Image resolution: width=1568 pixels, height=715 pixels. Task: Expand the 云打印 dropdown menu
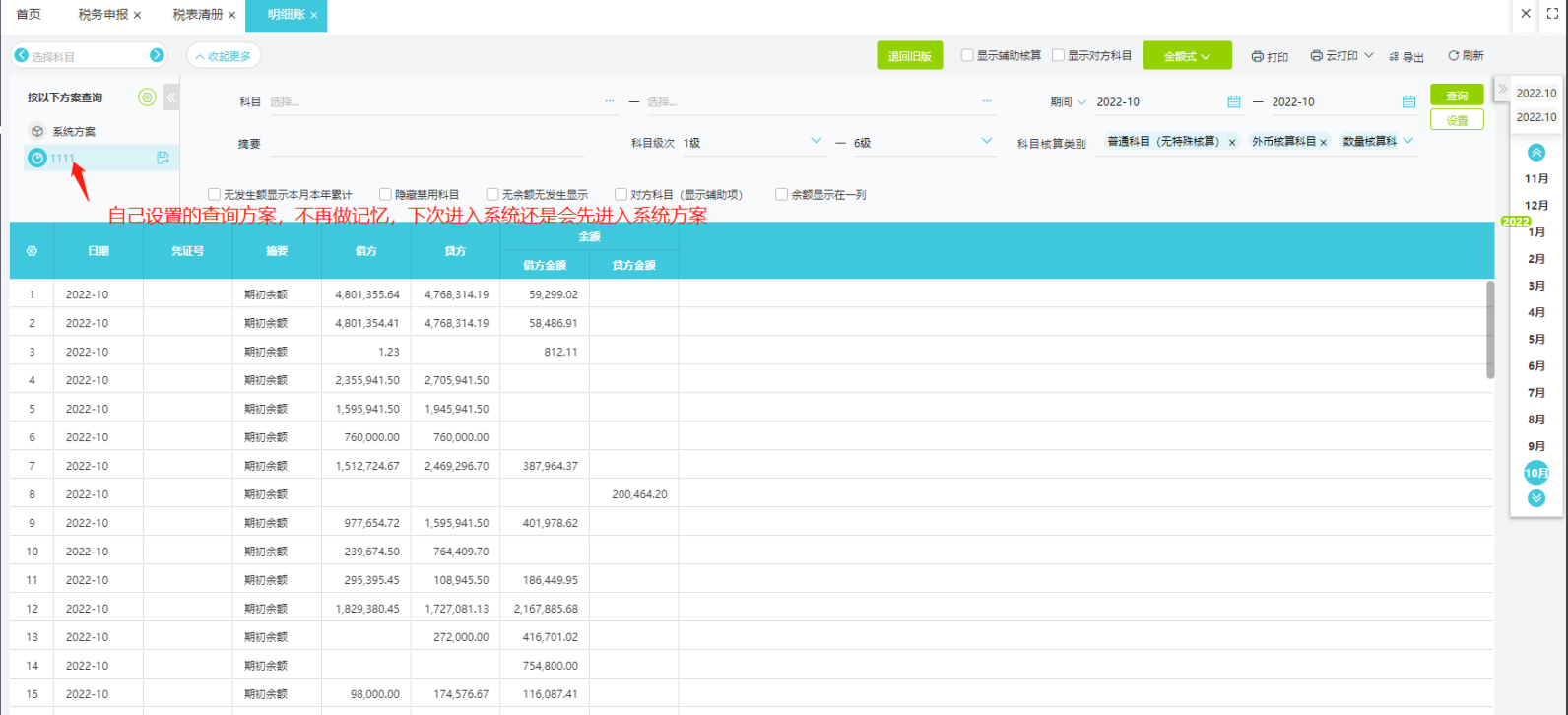click(x=1367, y=56)
